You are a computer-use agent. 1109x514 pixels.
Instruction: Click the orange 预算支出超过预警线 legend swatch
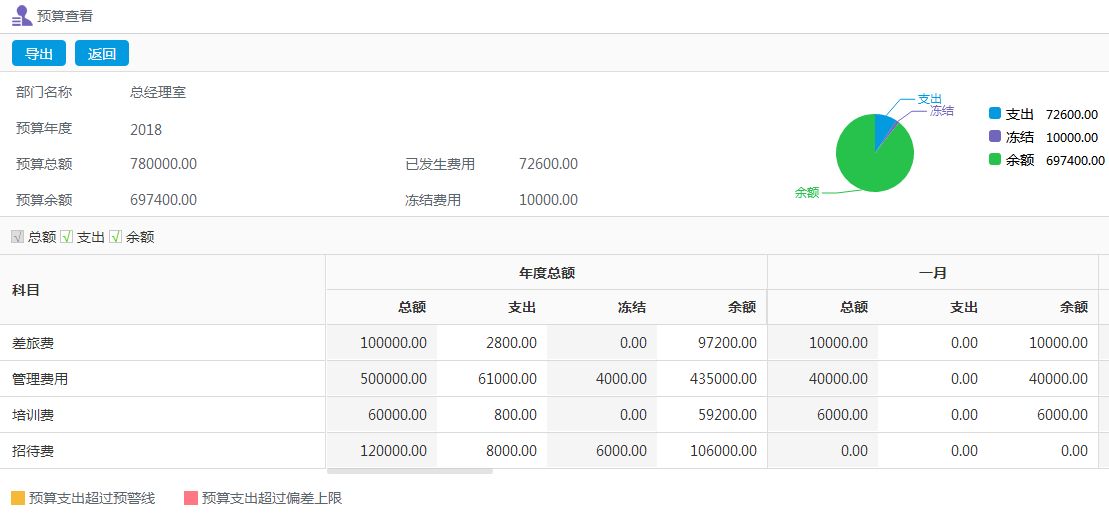(18, 498)
